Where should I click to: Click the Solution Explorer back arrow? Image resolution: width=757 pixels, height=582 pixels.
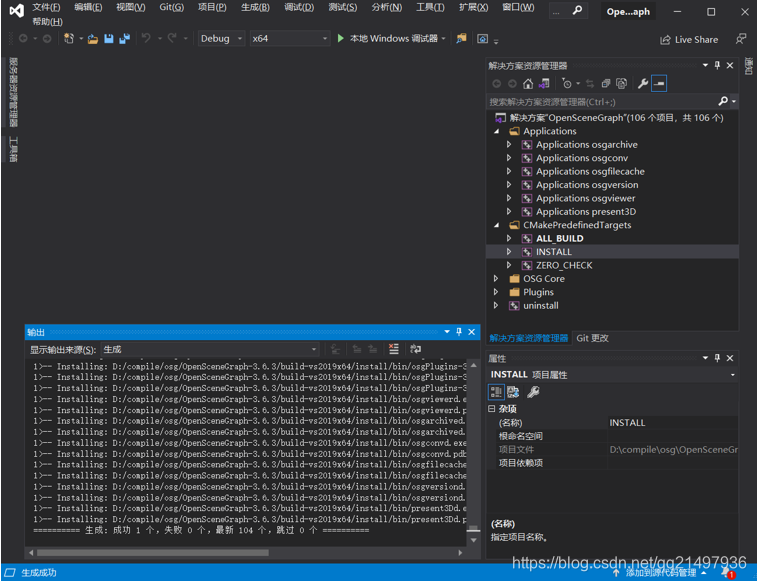tap(496, 83)
